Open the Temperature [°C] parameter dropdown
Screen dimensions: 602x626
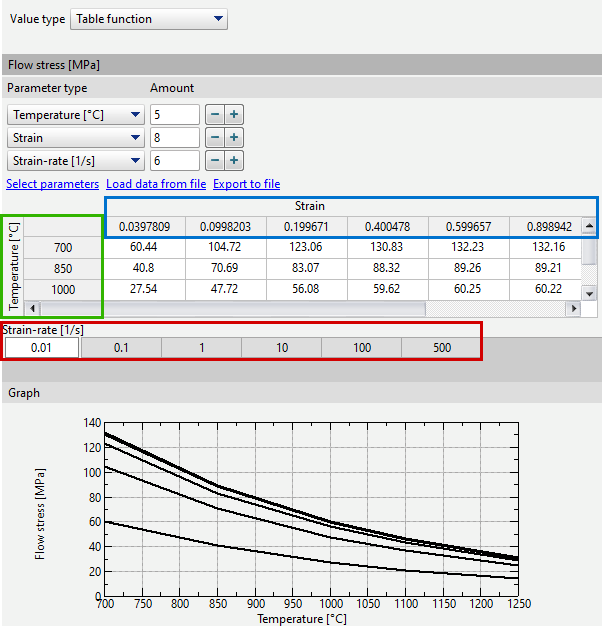coord(76,115)
